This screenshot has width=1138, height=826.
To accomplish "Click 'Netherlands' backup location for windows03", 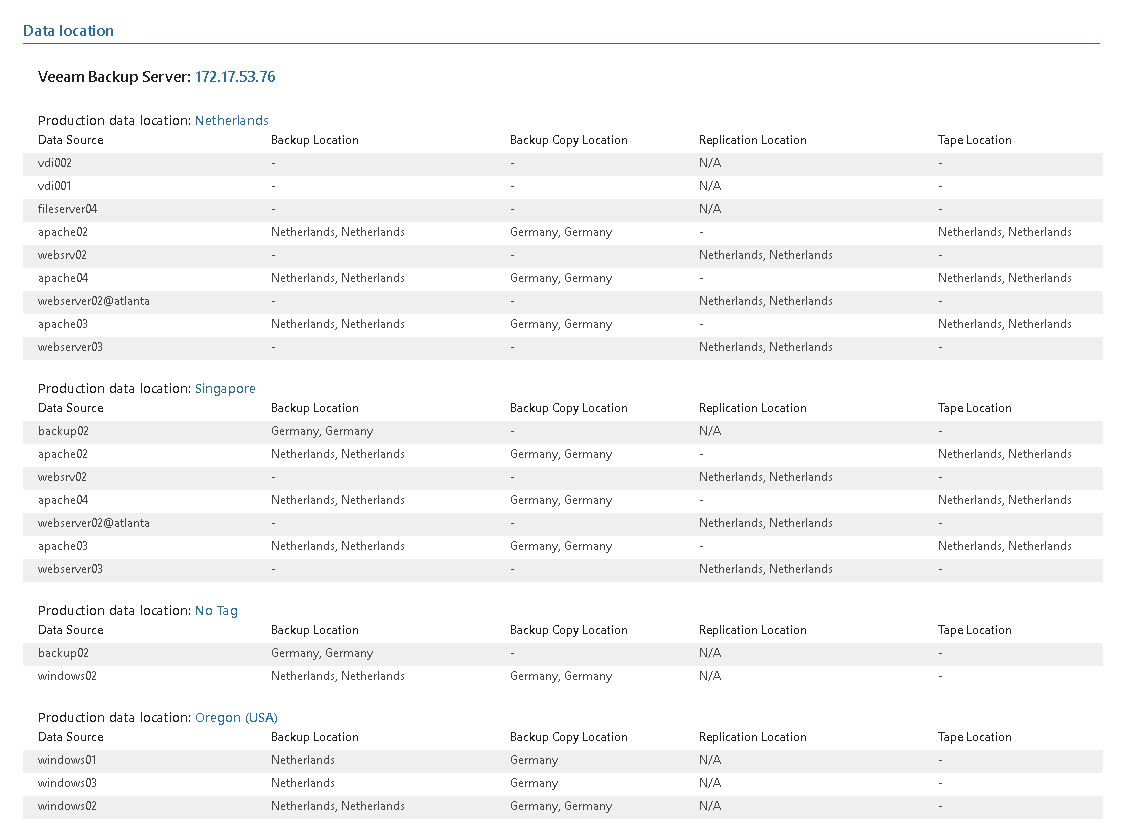I will [303, 783].
